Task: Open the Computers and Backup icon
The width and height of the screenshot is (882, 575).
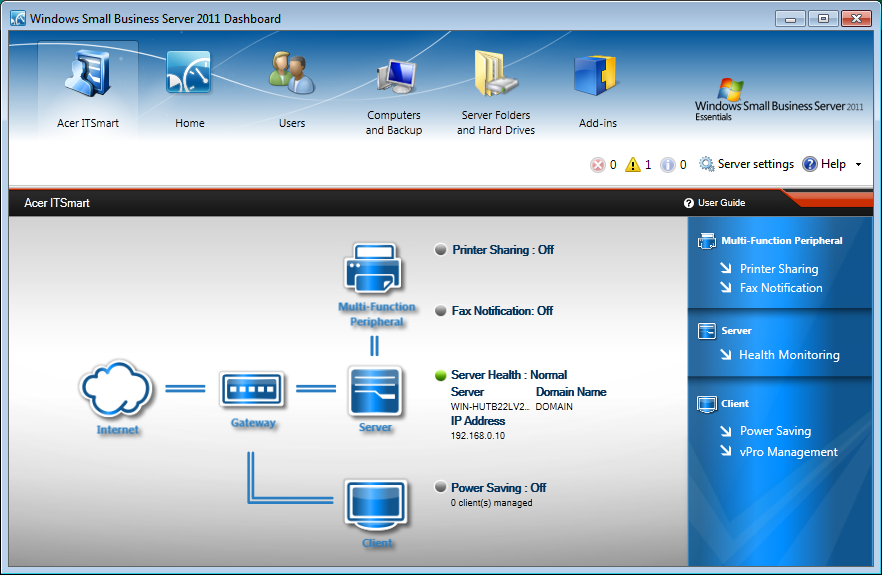Action: point(397,75)
